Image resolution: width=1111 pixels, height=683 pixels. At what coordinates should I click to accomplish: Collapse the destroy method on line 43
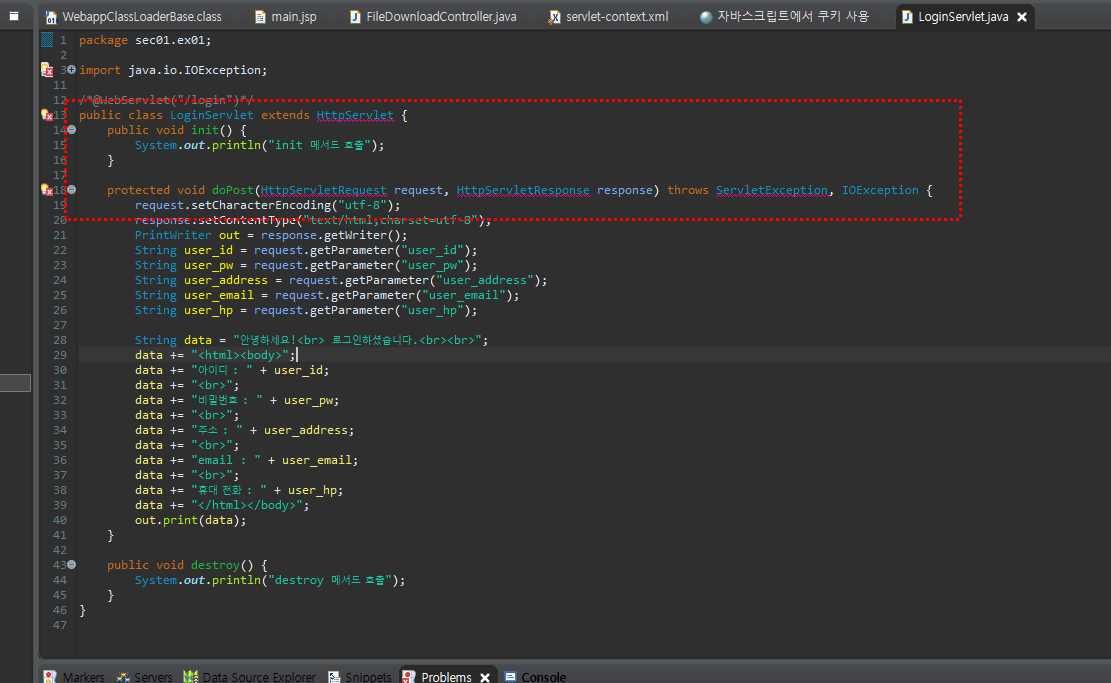pyautogui.click(x=72, y=565)
